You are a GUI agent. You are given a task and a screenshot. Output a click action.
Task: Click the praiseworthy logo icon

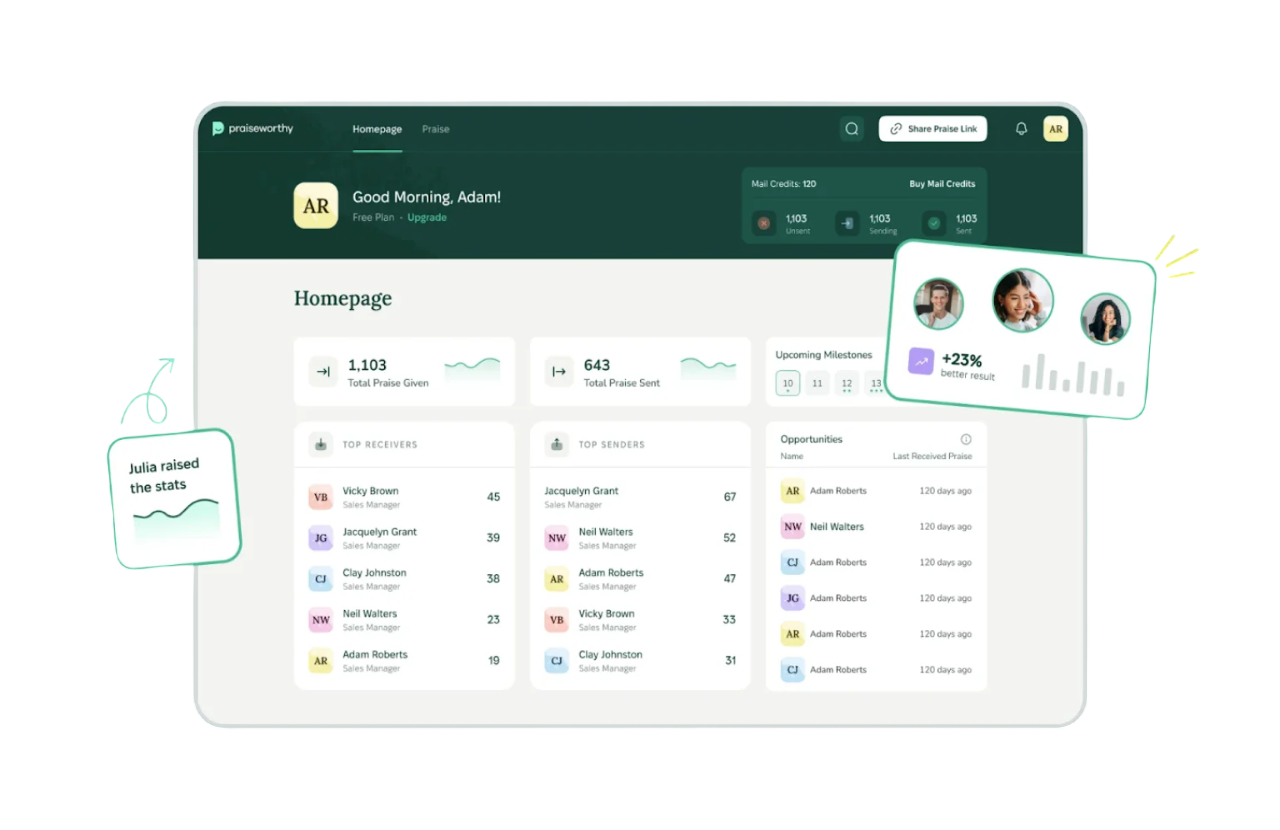(x=218, y=128)
